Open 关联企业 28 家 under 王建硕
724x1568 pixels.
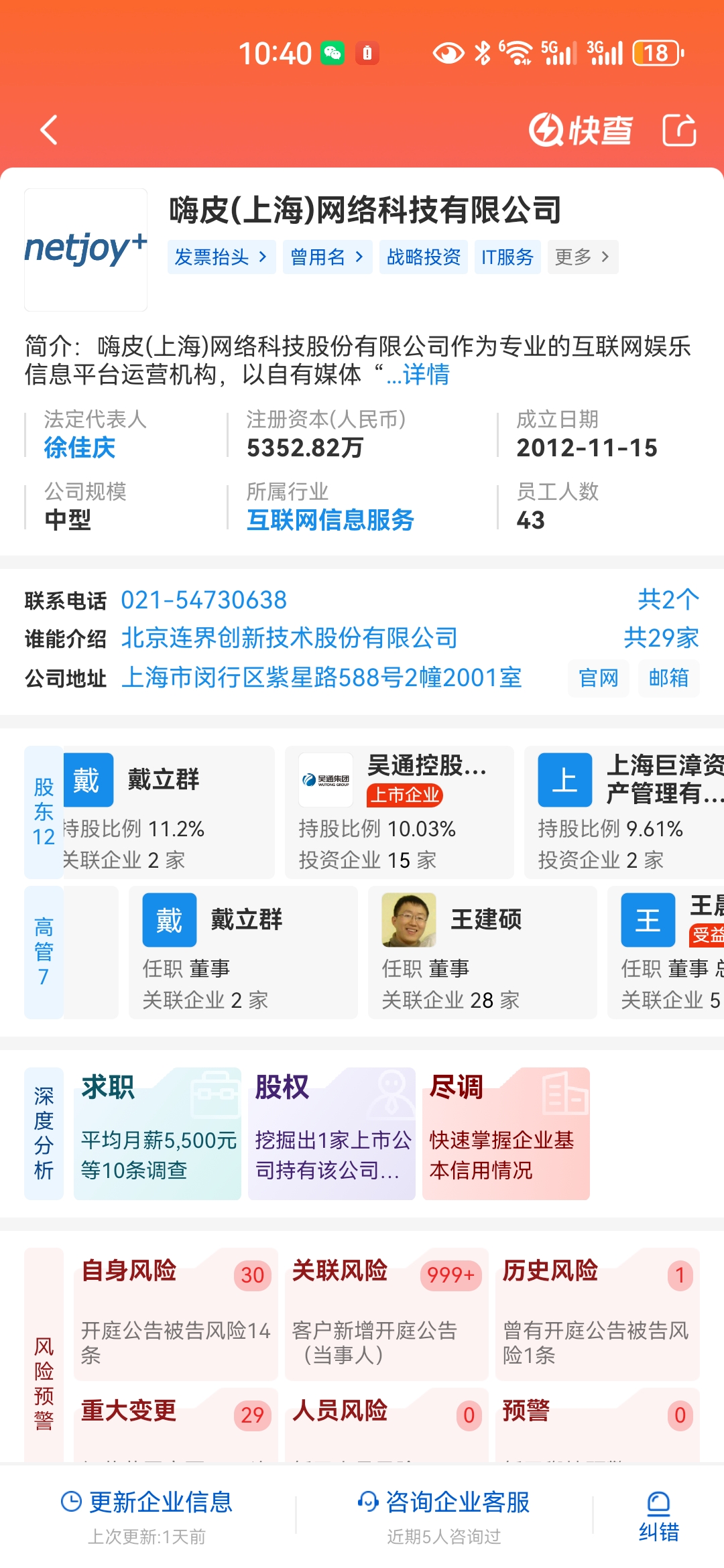(x=451, y=1000)
